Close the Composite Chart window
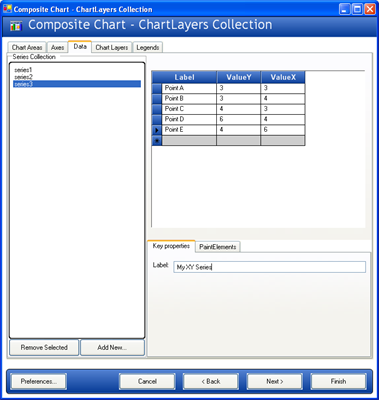Screen dimensions: 379x400 click(369, 9)
